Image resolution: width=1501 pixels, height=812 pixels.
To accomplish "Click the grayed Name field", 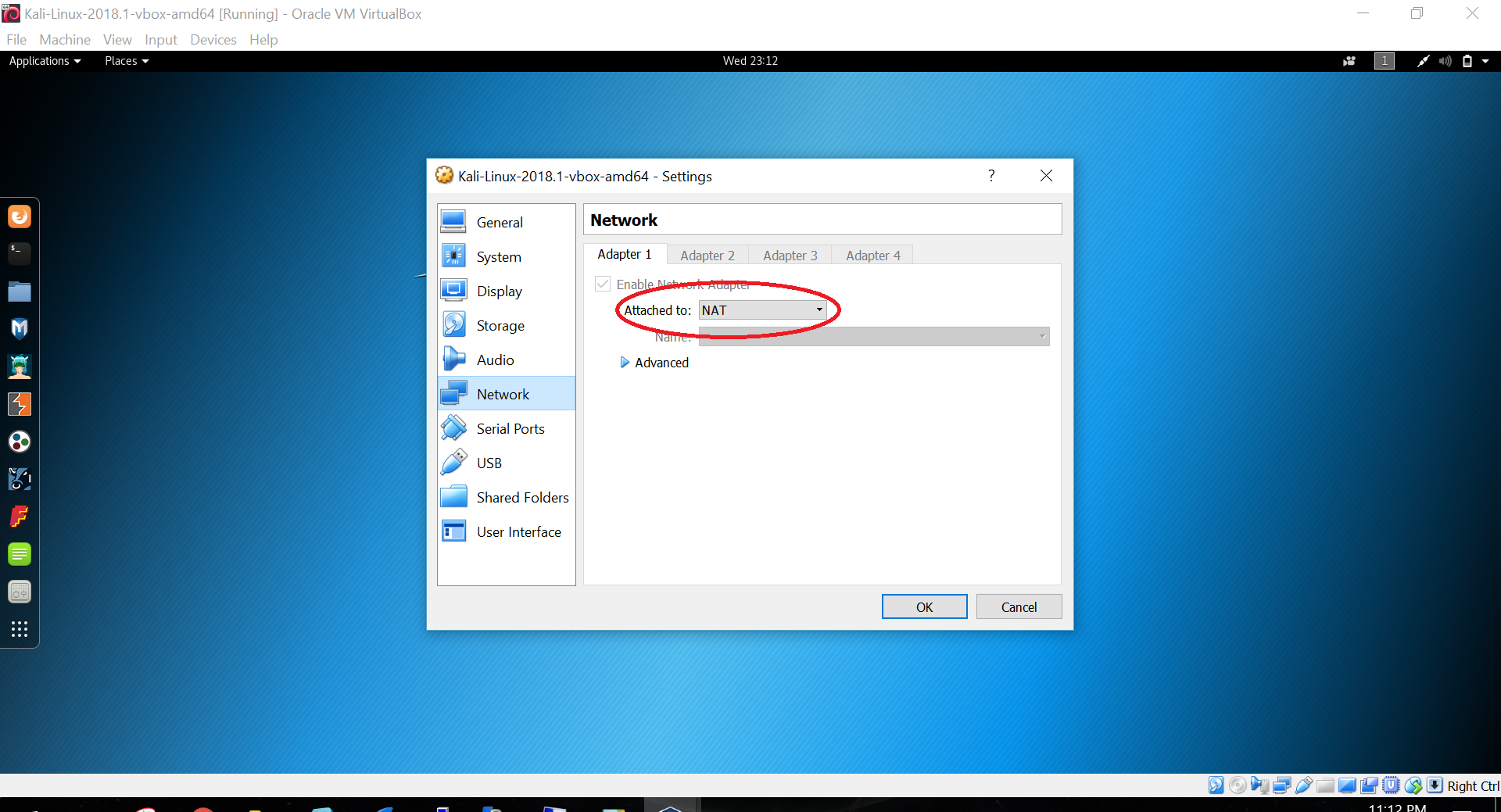I will pos(873,337).
